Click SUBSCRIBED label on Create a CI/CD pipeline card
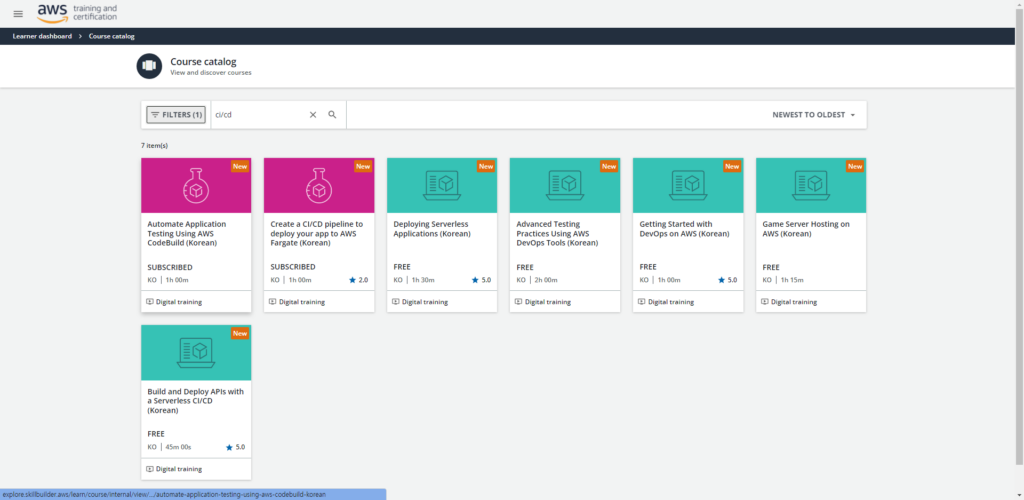Screen dimensions: 1024x500 point(293,267)
